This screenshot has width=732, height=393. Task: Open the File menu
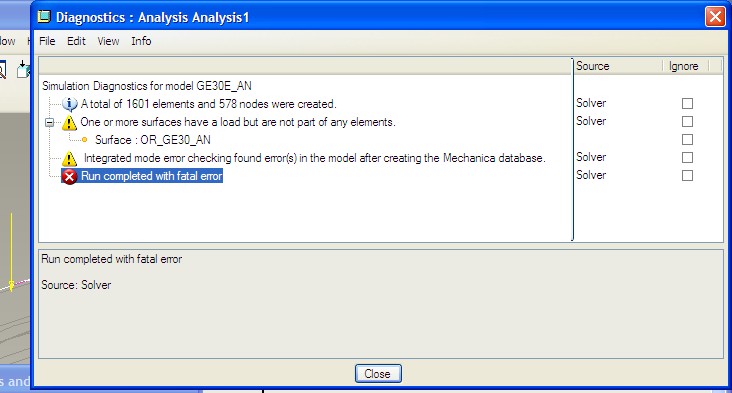pos(47,41)
